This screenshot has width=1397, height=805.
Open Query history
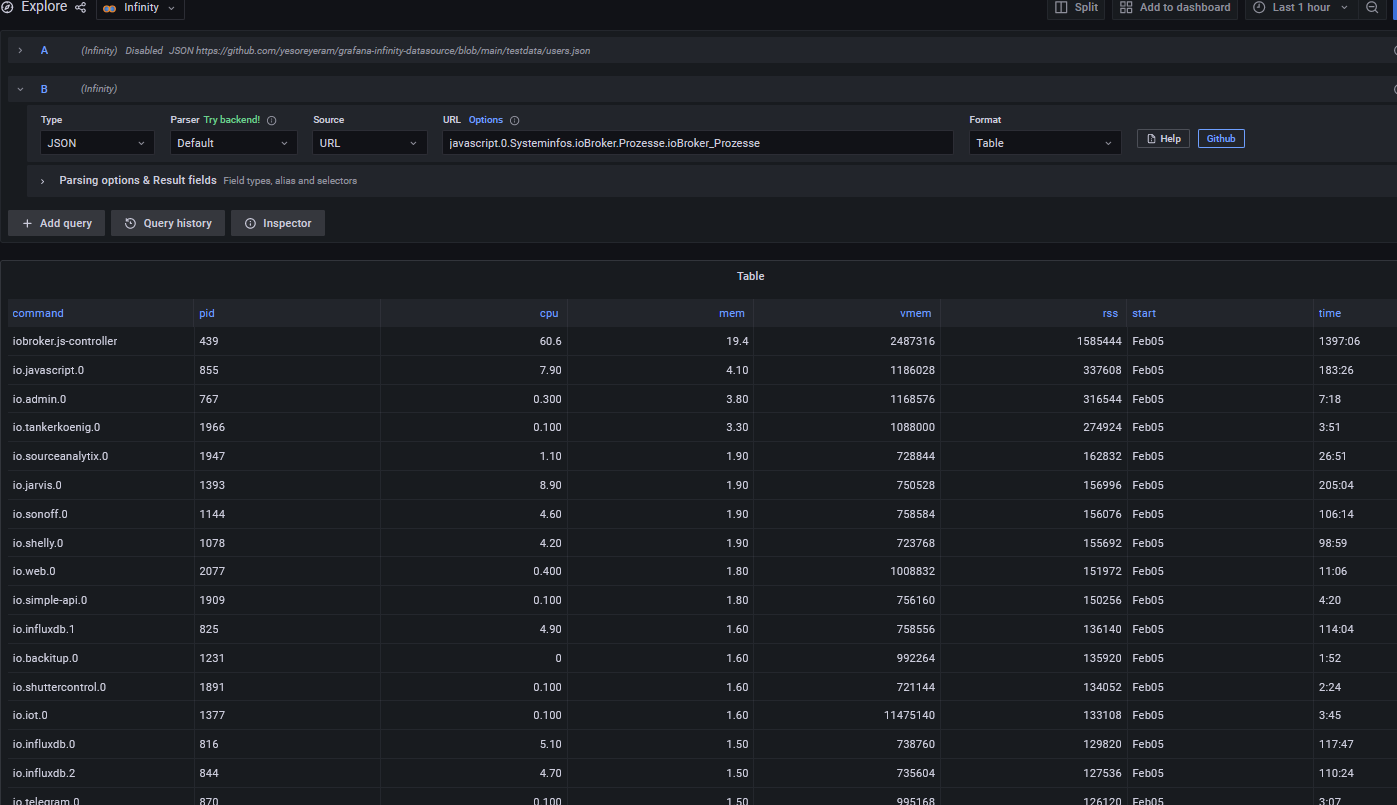[x=168, y=223]
